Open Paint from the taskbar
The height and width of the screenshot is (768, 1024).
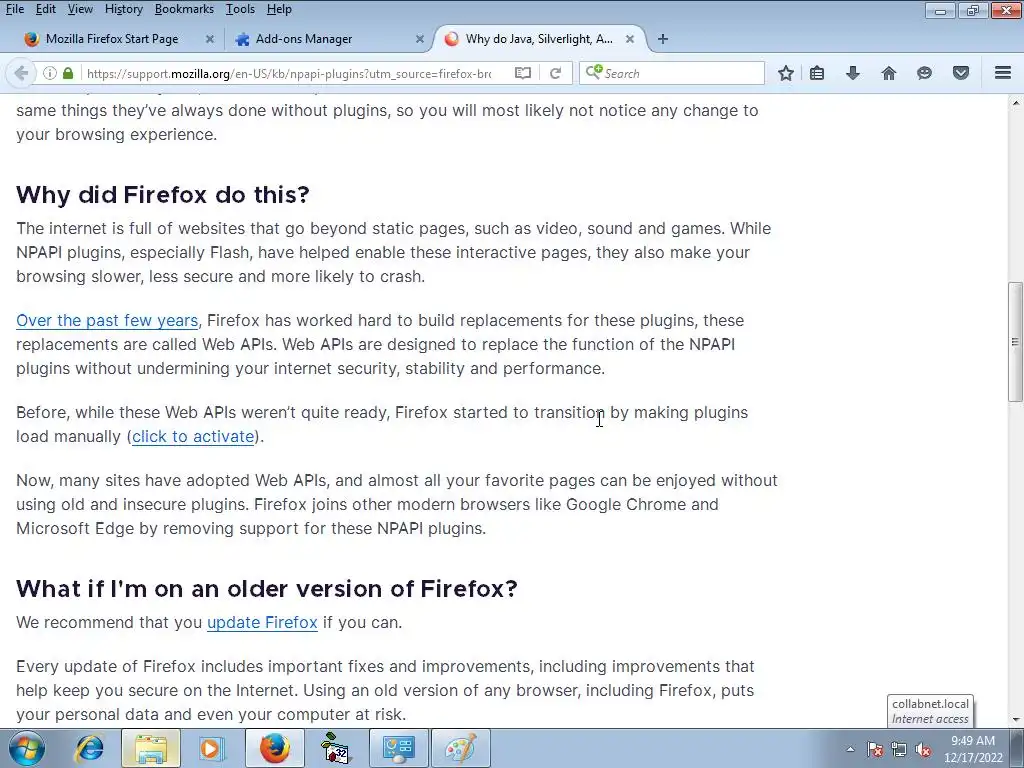point(460,748)
